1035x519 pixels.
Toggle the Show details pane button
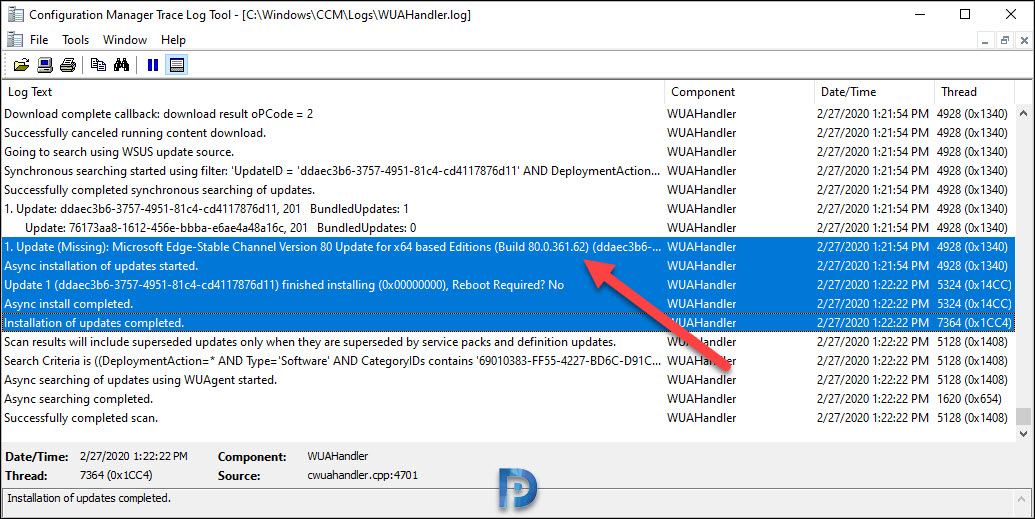(x=176, y=65)
